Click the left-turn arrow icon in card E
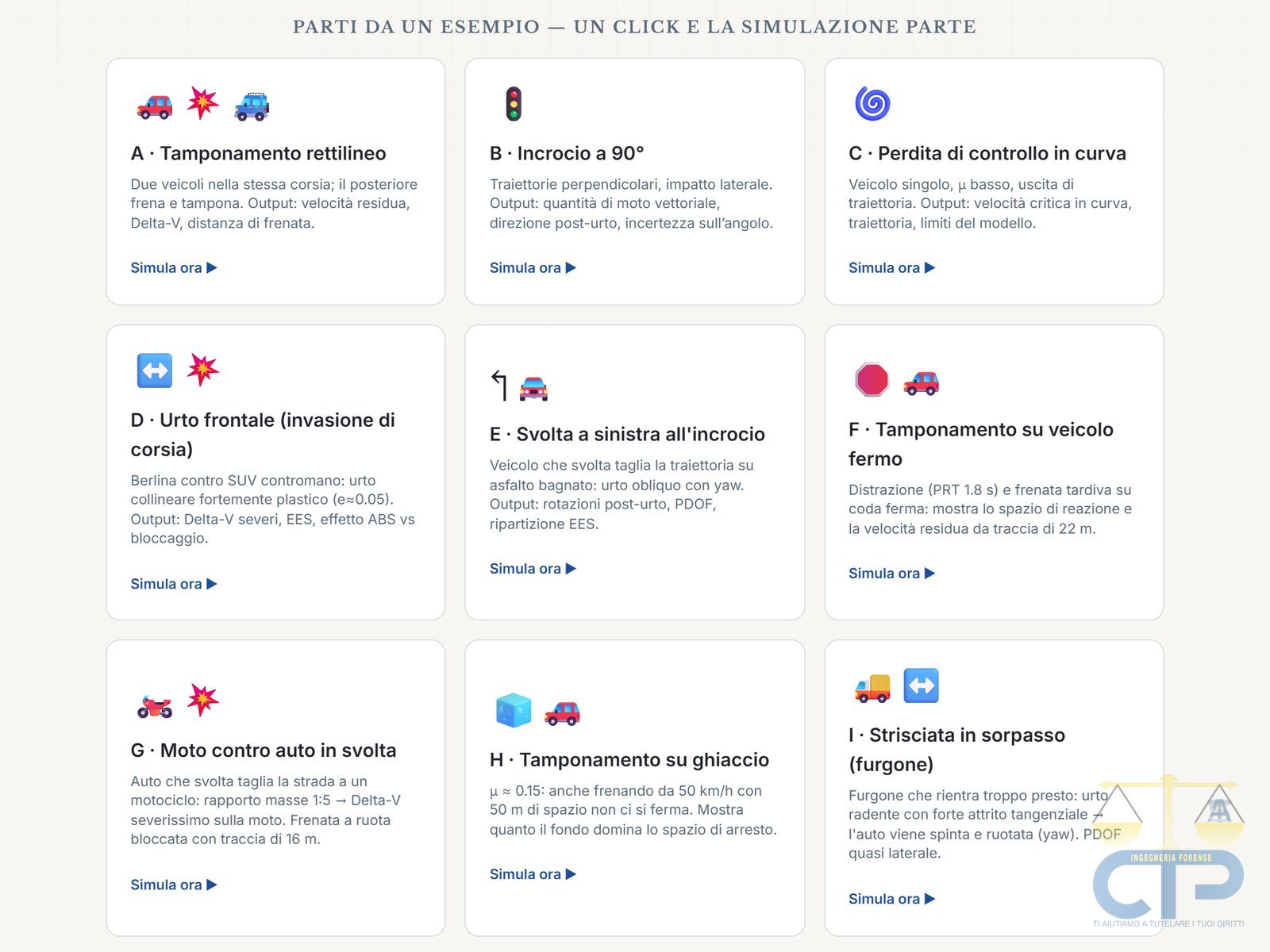The image size is (1270, 952). (499, 386)
